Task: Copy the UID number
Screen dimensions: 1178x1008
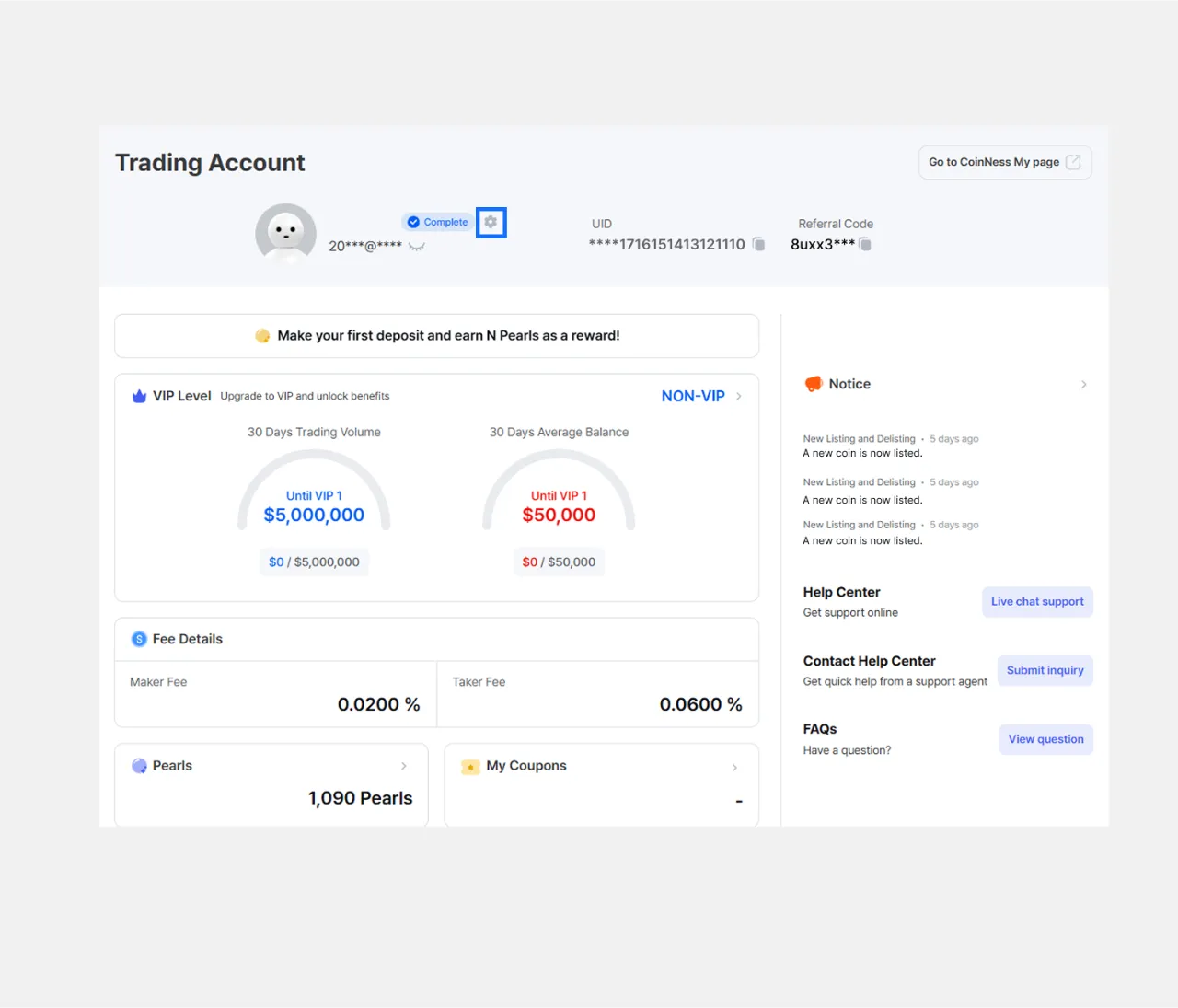Action: [x=758, y=244]
